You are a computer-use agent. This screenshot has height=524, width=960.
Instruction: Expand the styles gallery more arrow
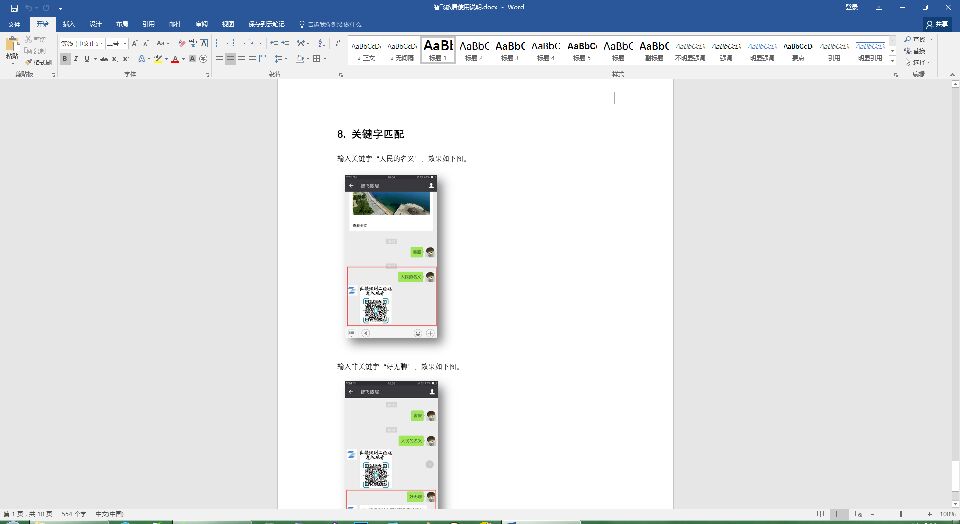coord(893,59)
